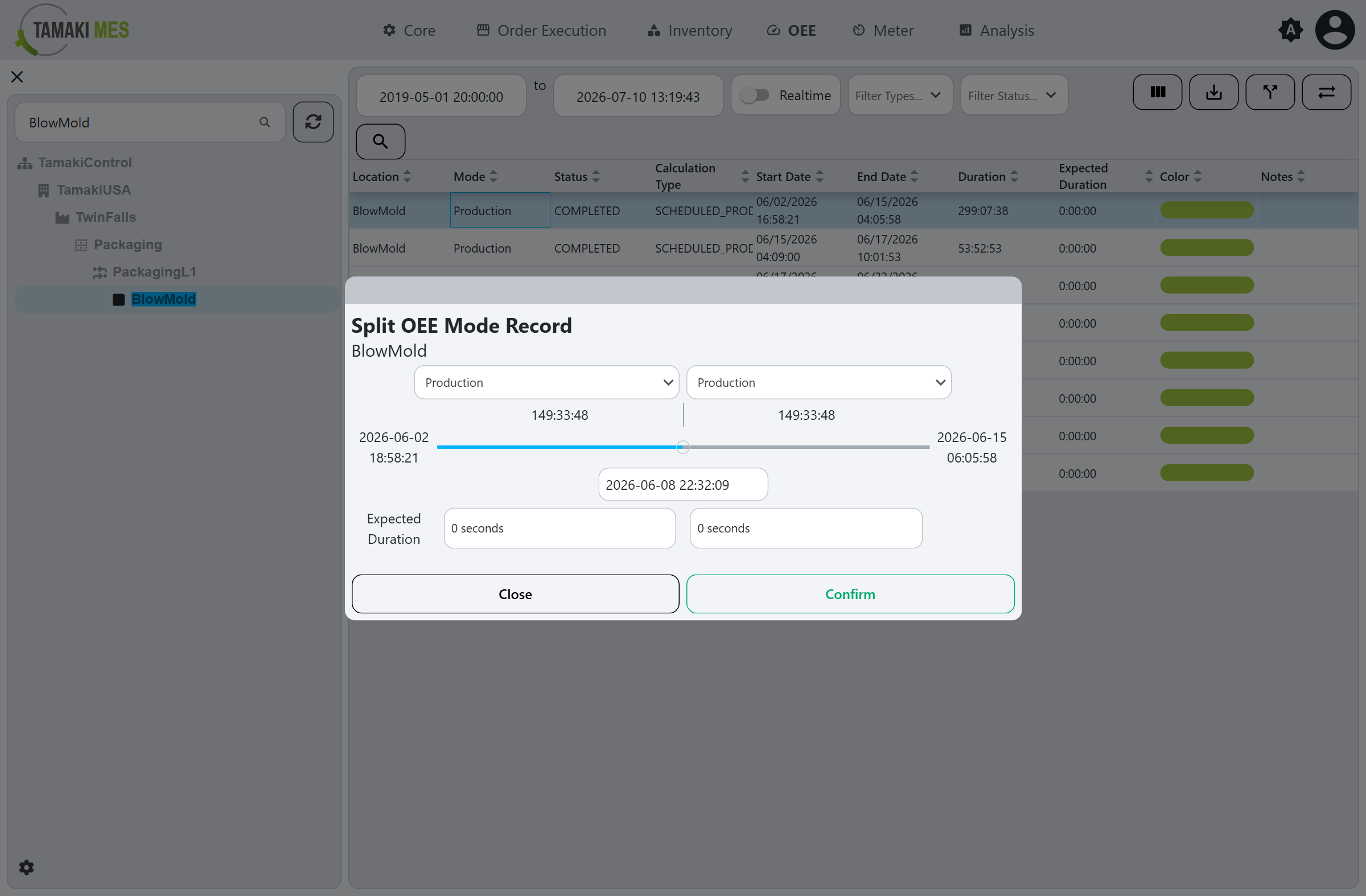Screen dimensions: 1366x896
Task: Select the TamakiUSA tree node
Action: point(93,190)
